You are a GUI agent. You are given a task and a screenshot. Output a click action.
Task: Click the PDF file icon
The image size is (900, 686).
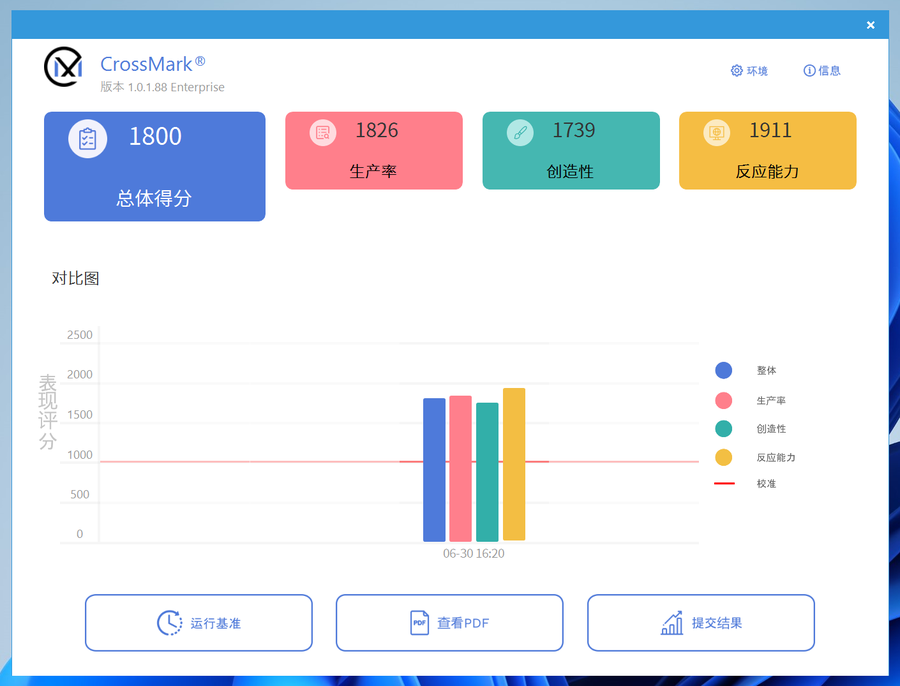420,623
